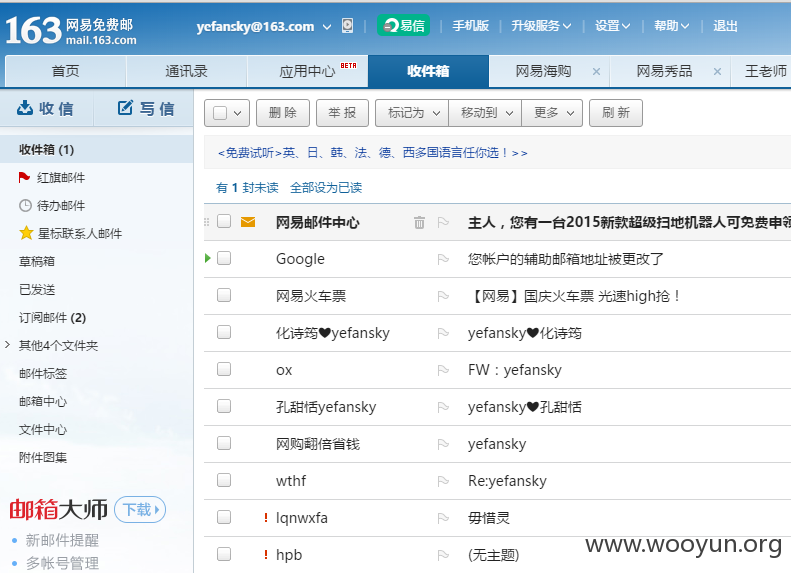Screen dimensions: 791x573
Task: Flag the 网易邮件中心 message
Action: (443, 222)
